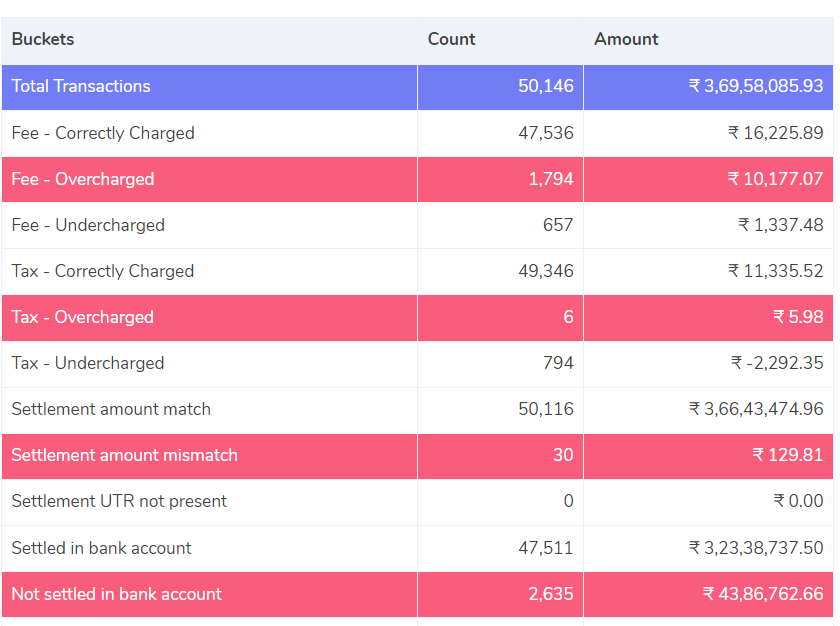Select the Fee - Correctly Charged bucket
The image size is (840, 626).
pos(103,133)
